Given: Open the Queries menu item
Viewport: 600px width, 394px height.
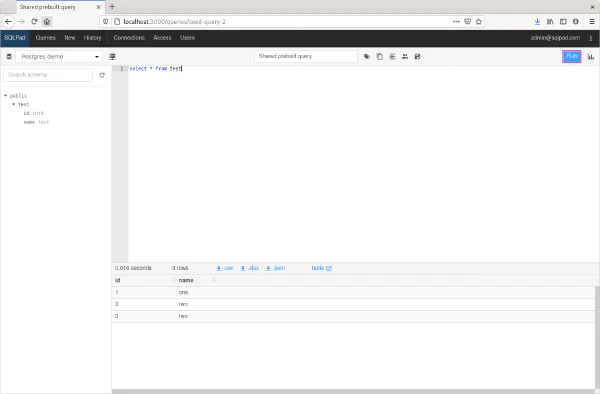Looking at the screenshot, I should [46, 38].
